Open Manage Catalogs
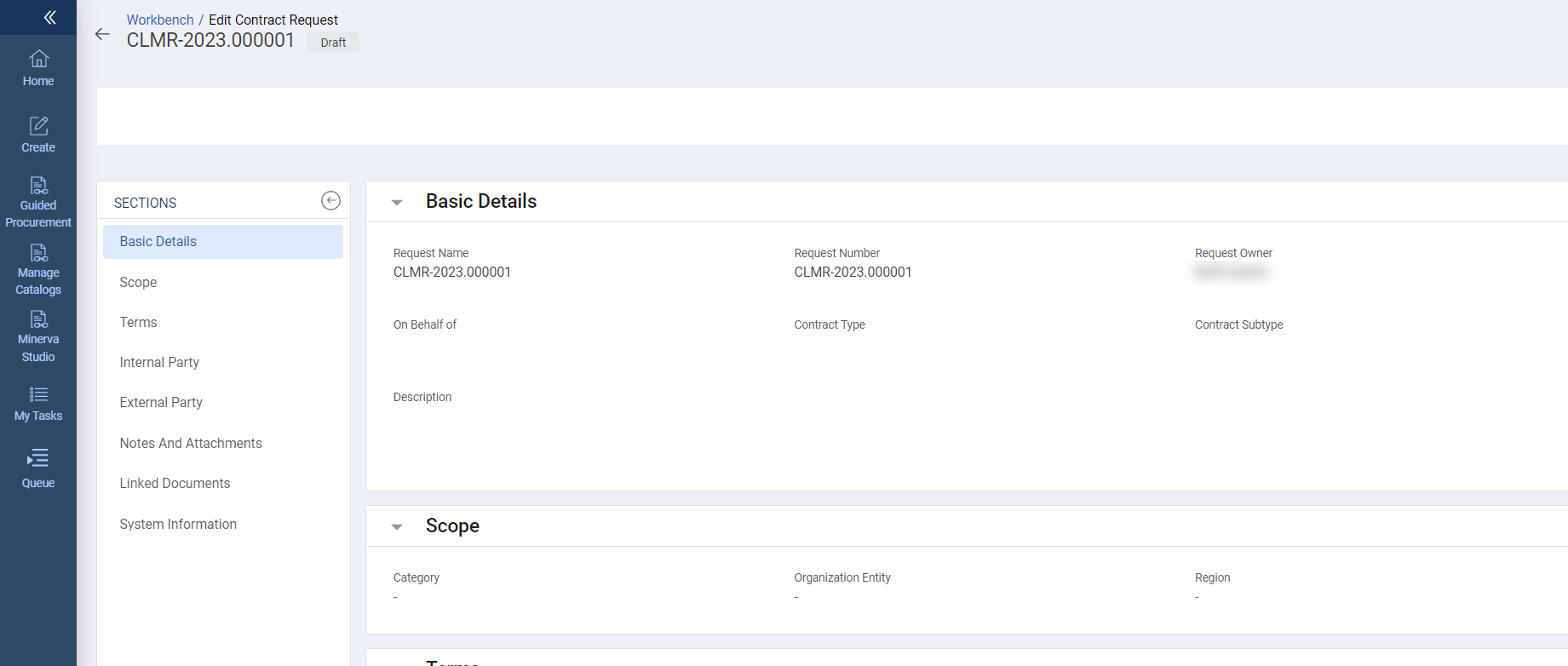1568x666 pixels. (38, 270)
